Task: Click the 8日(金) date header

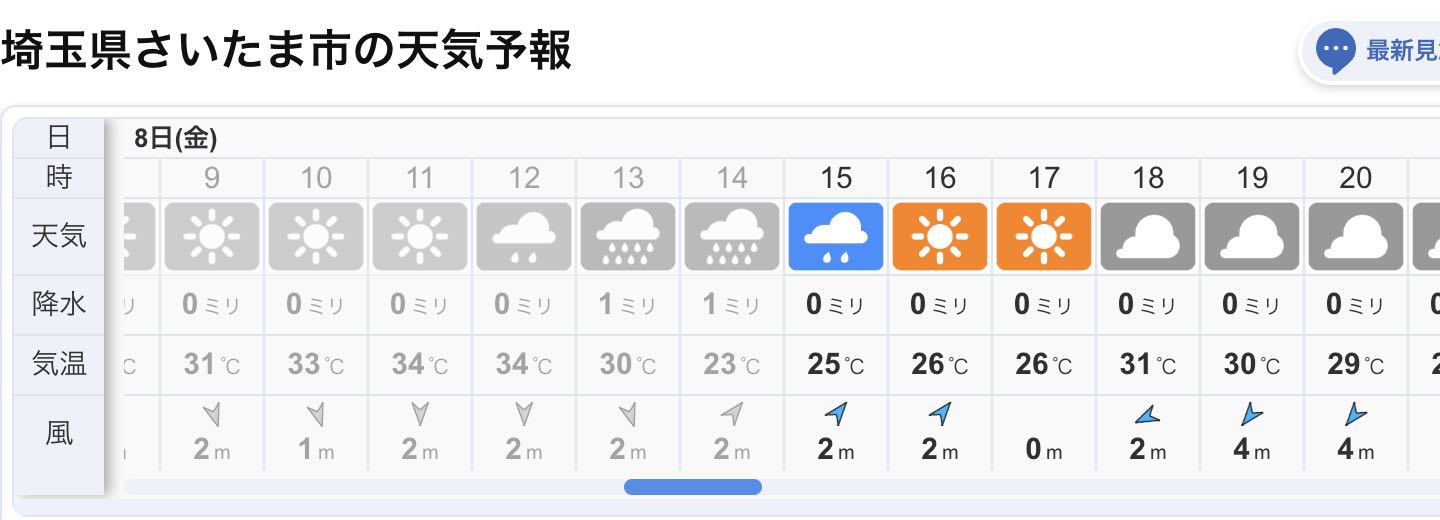Action: click(176, 138)
